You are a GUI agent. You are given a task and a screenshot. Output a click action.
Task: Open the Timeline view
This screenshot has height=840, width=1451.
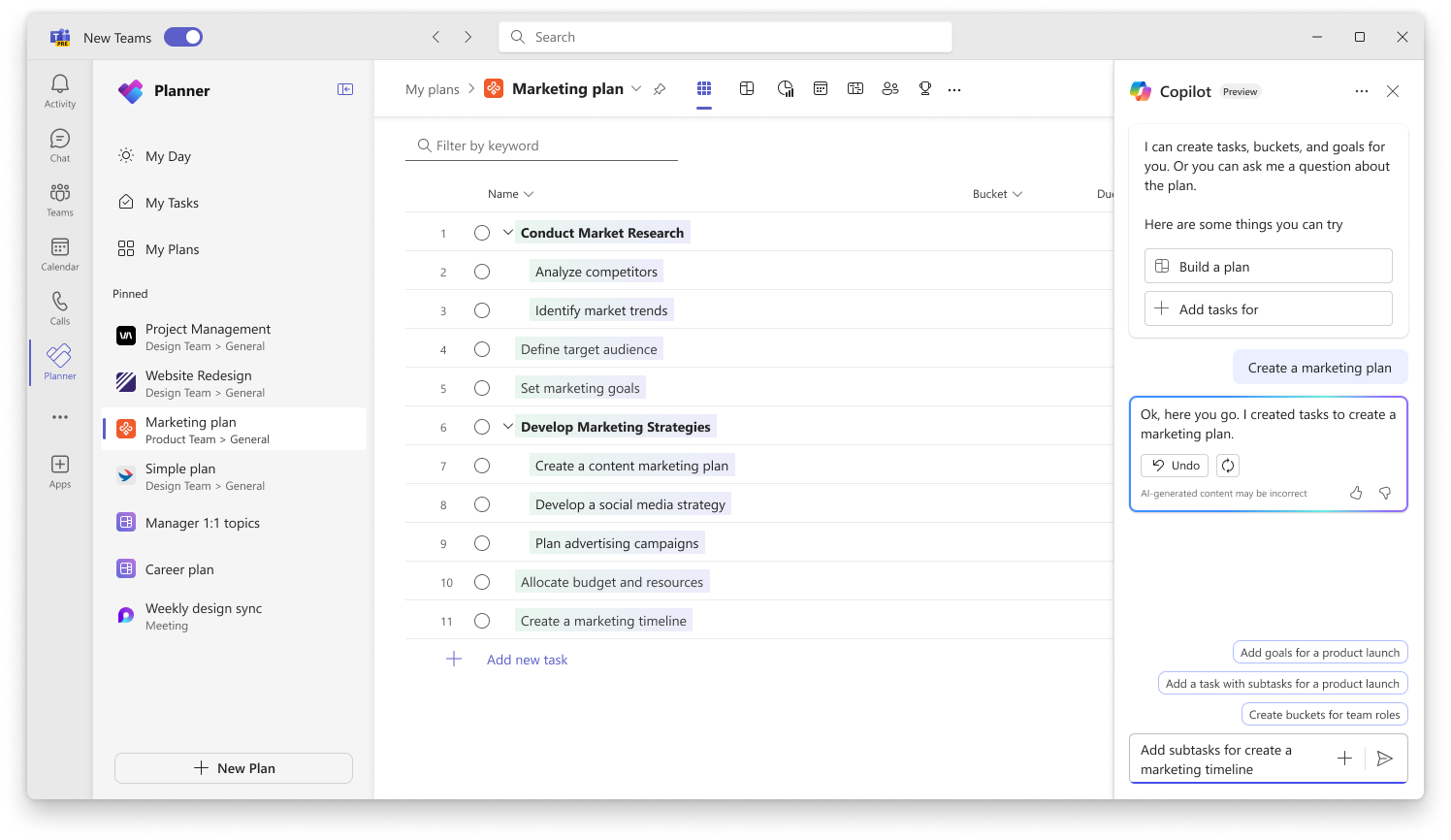[x=855, y=88]
